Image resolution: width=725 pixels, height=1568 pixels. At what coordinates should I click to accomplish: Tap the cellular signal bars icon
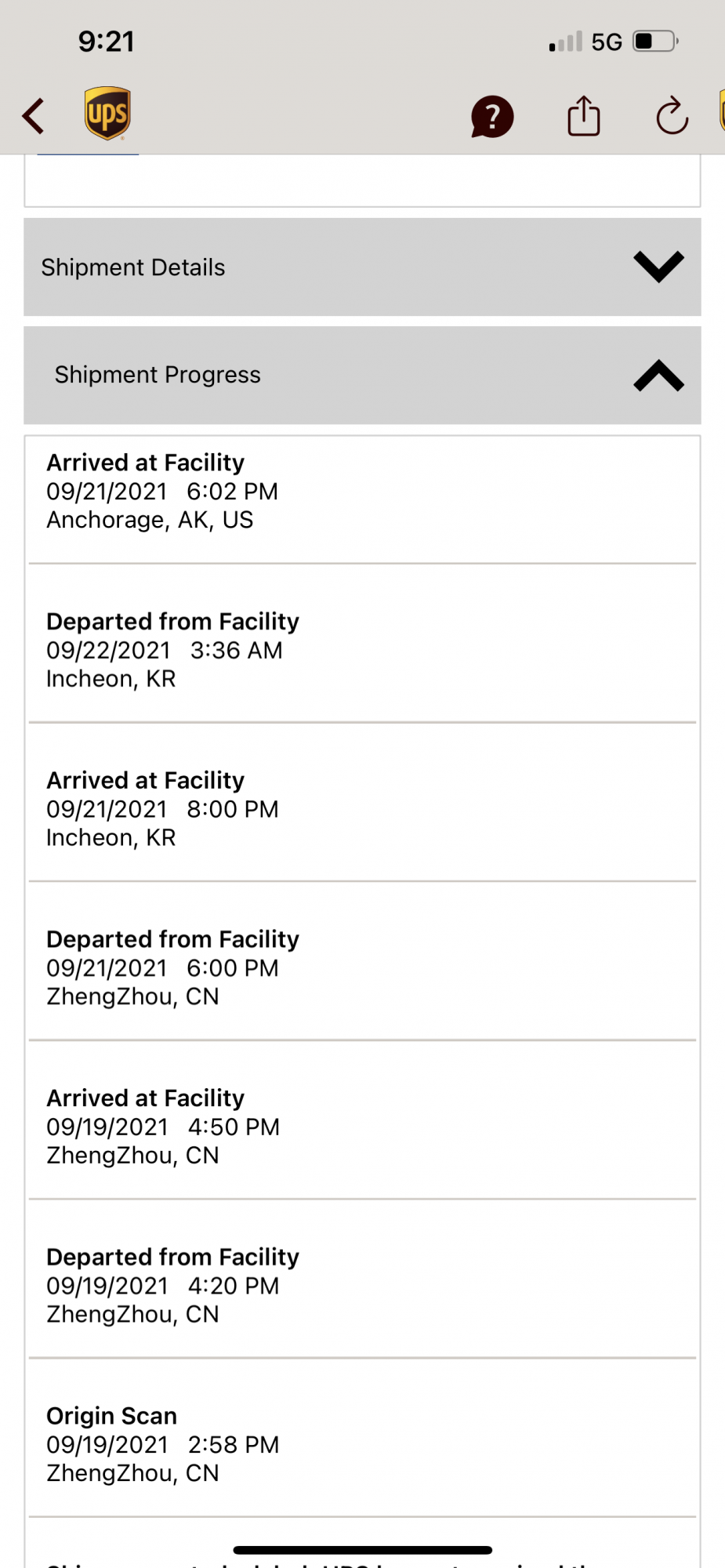[x=565, y=42]
